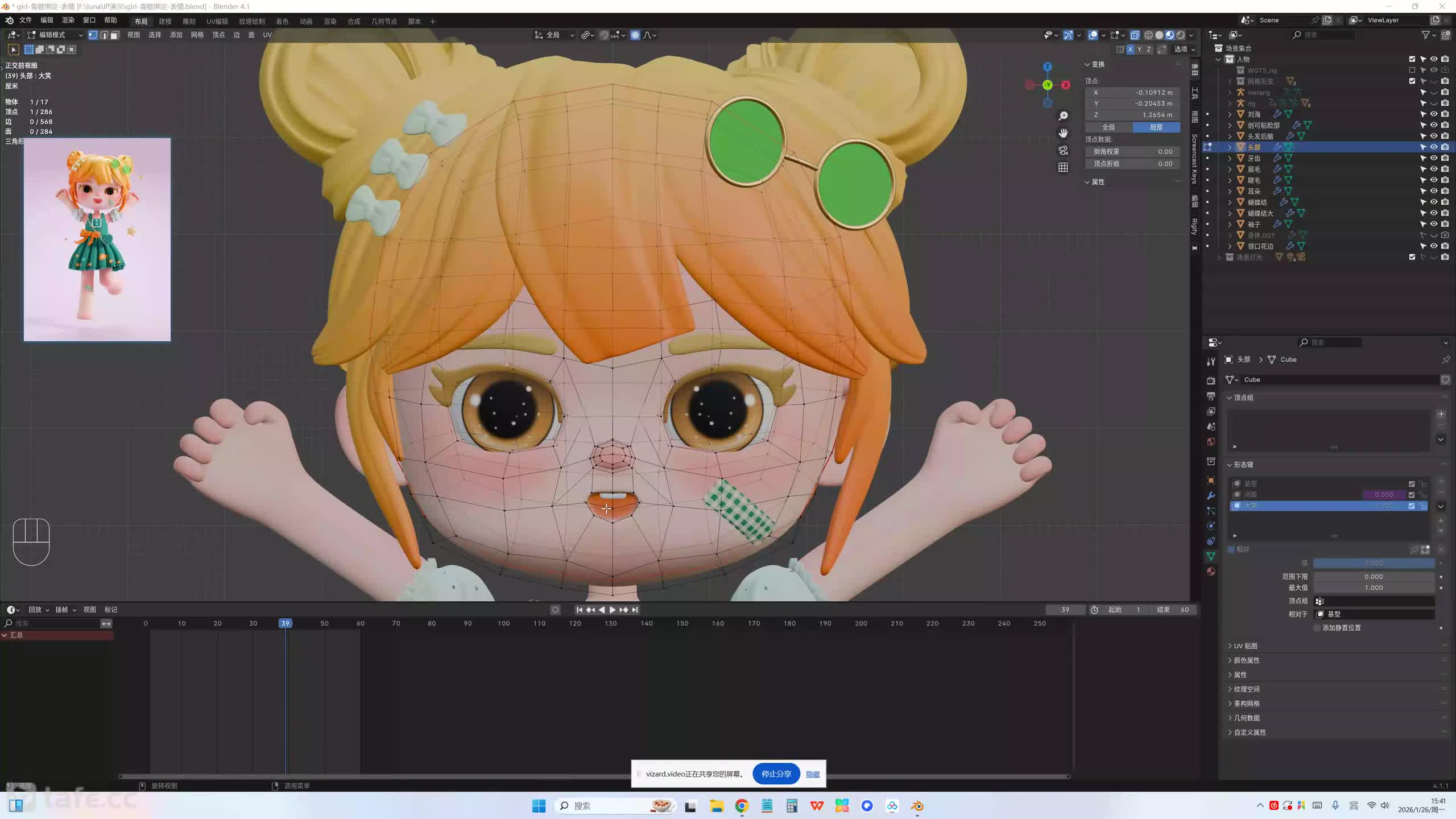This screenshot has width=1456, height=819.
Task: Open the 编辑模式 mode dropdown
Action: pyautogui.click(x=55, y=35)
